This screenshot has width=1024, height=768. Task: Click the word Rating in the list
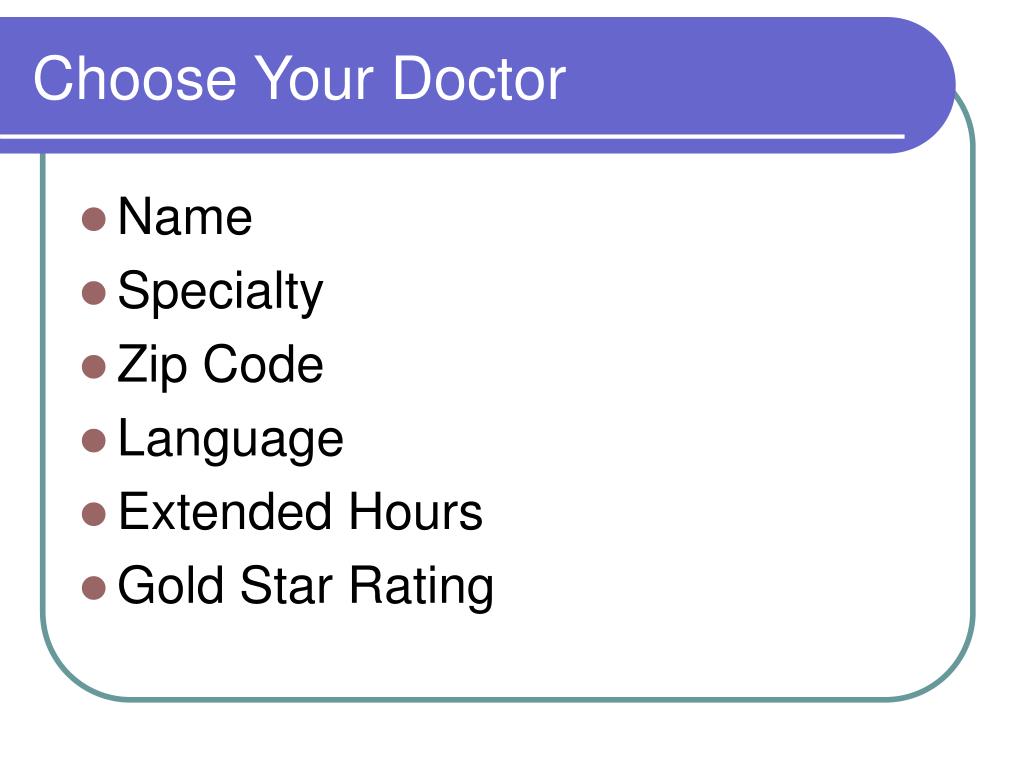(421, 586)
